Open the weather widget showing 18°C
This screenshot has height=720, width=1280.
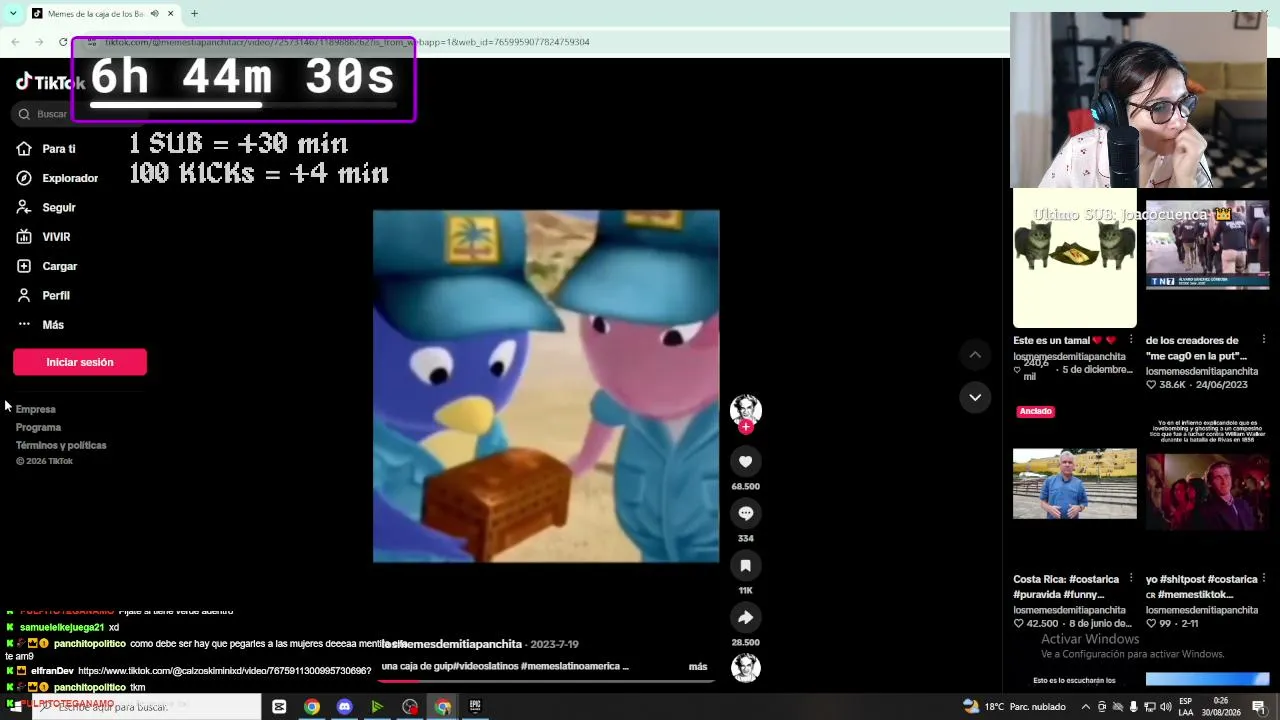[1015, 707]
